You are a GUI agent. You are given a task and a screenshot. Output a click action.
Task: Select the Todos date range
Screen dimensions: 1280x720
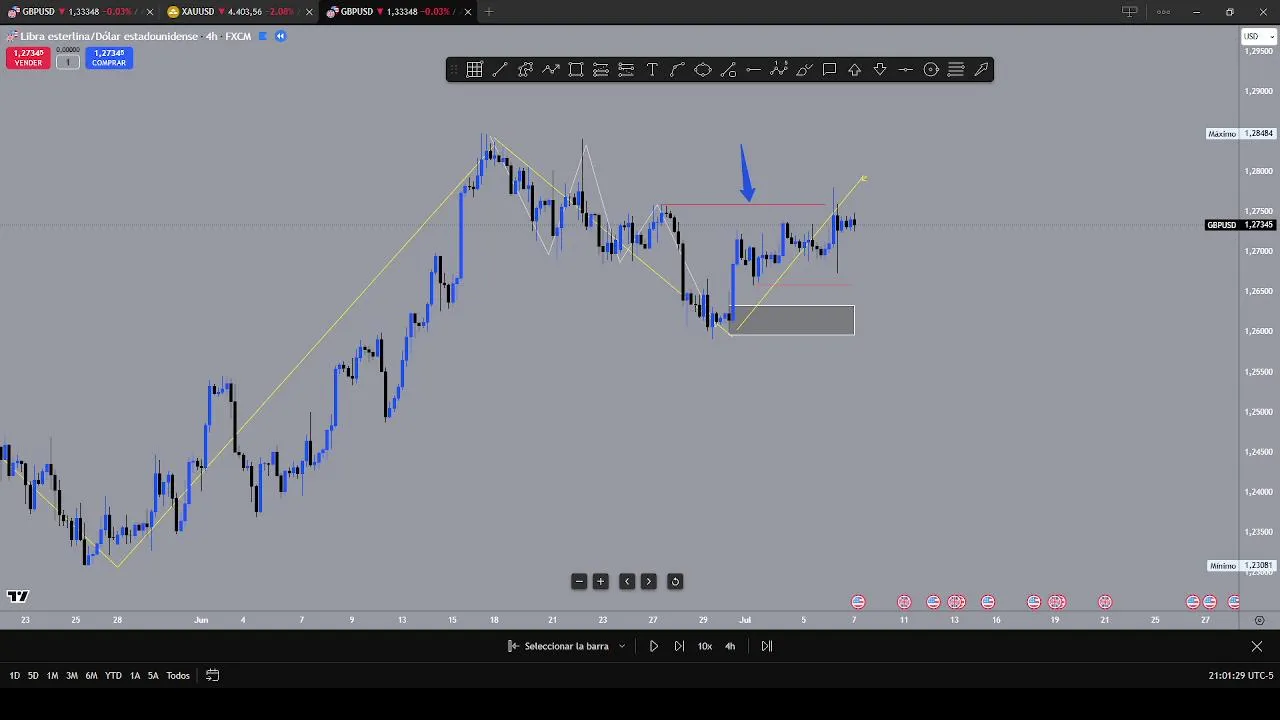point(178,676)
